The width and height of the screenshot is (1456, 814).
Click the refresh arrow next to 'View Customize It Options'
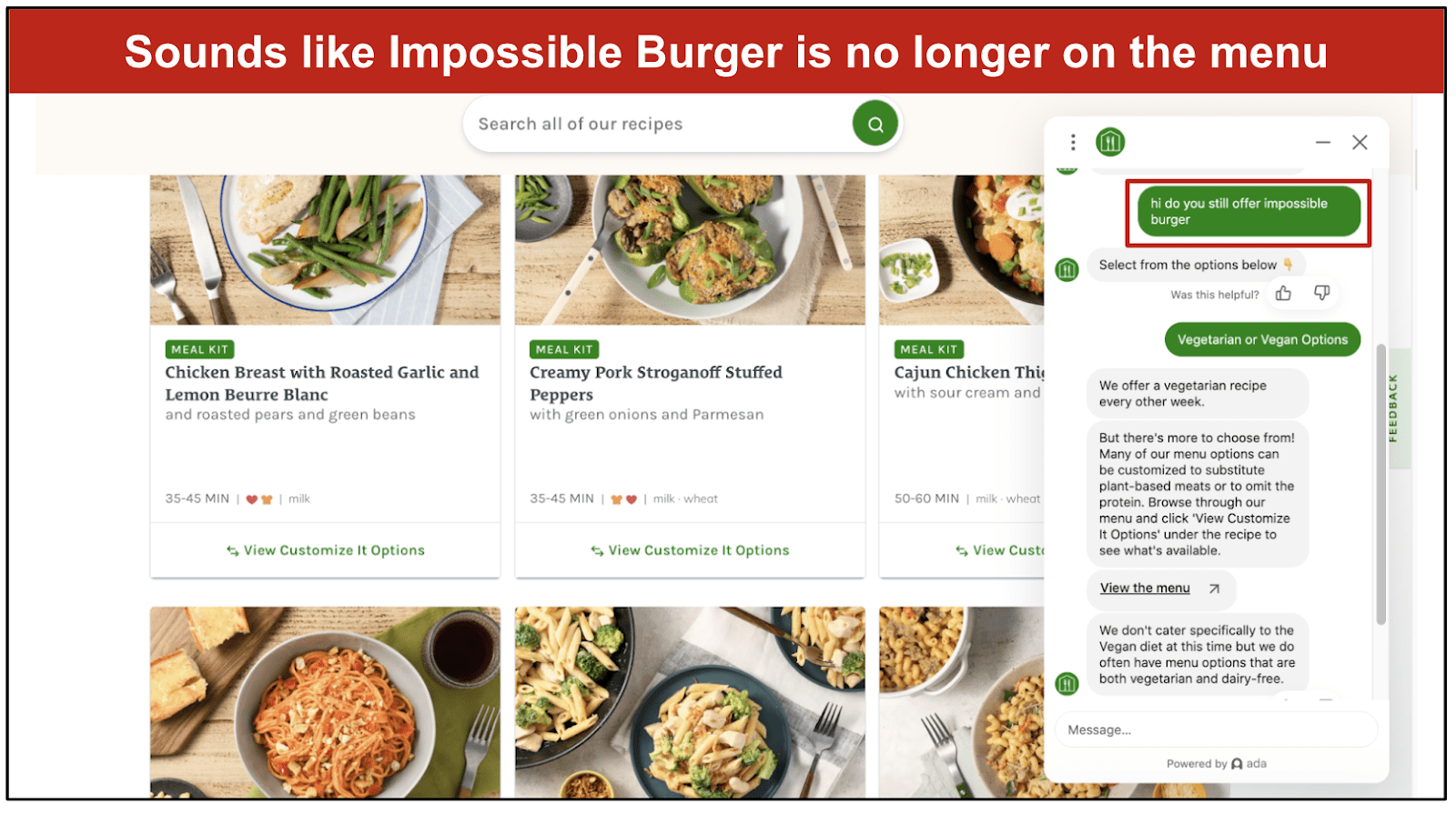point(597,550)
